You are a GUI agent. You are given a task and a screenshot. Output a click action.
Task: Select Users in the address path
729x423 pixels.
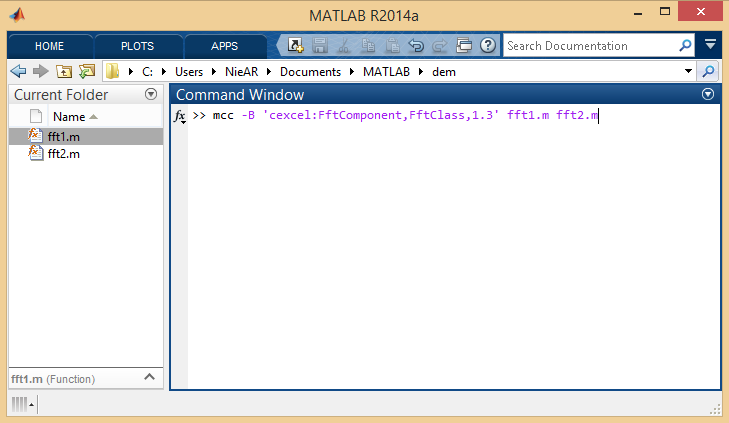(189, 72)
